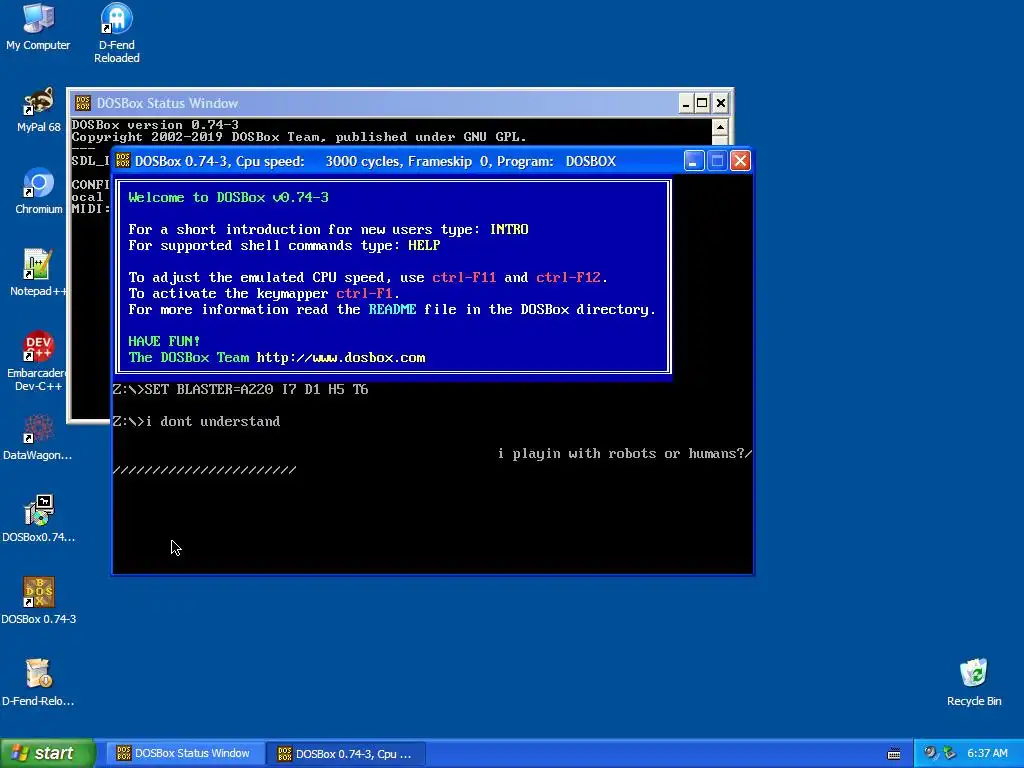The image size is (1024, 768).
Task: Open the Start menu
Action: (47, 753)
